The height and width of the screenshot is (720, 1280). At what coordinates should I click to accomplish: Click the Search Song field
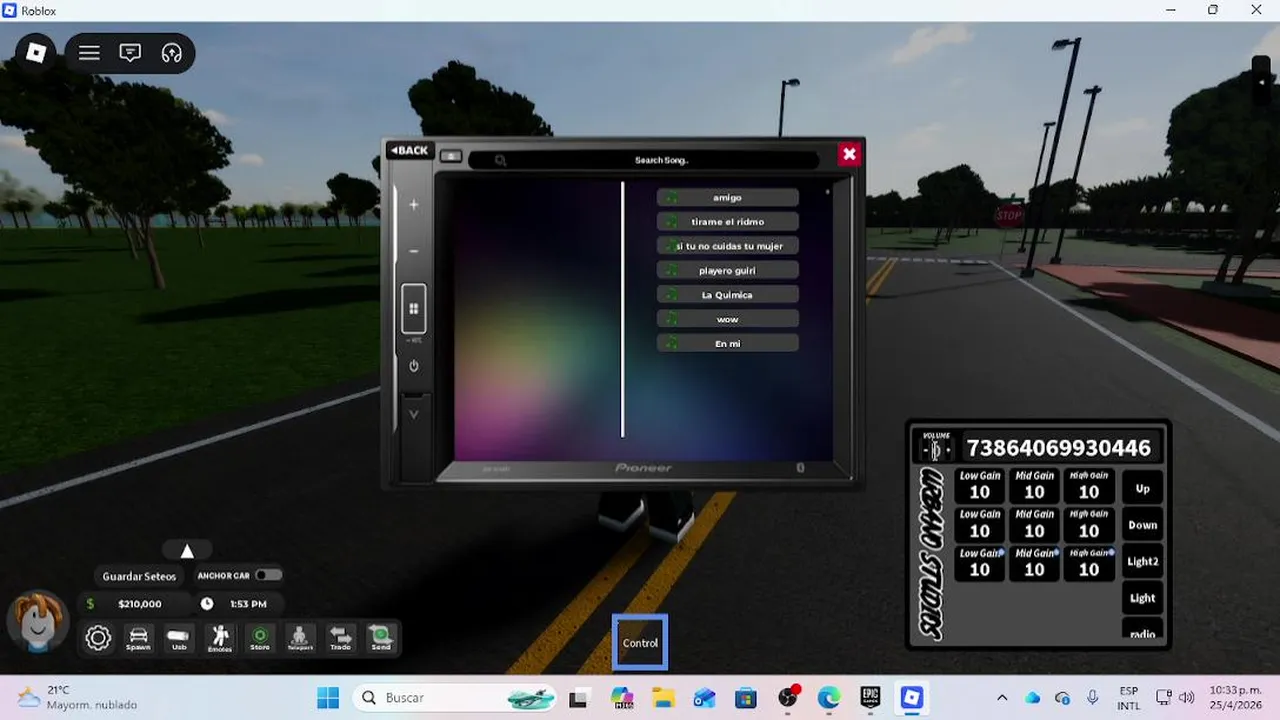pos(644,160)
